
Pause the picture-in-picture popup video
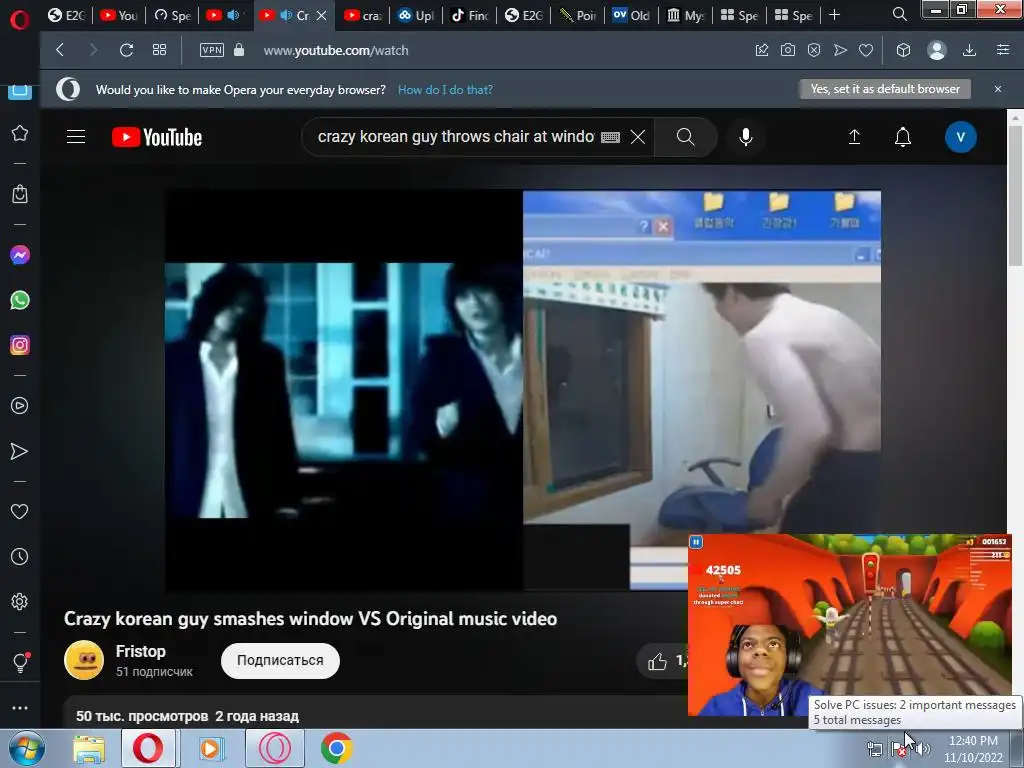696,542
